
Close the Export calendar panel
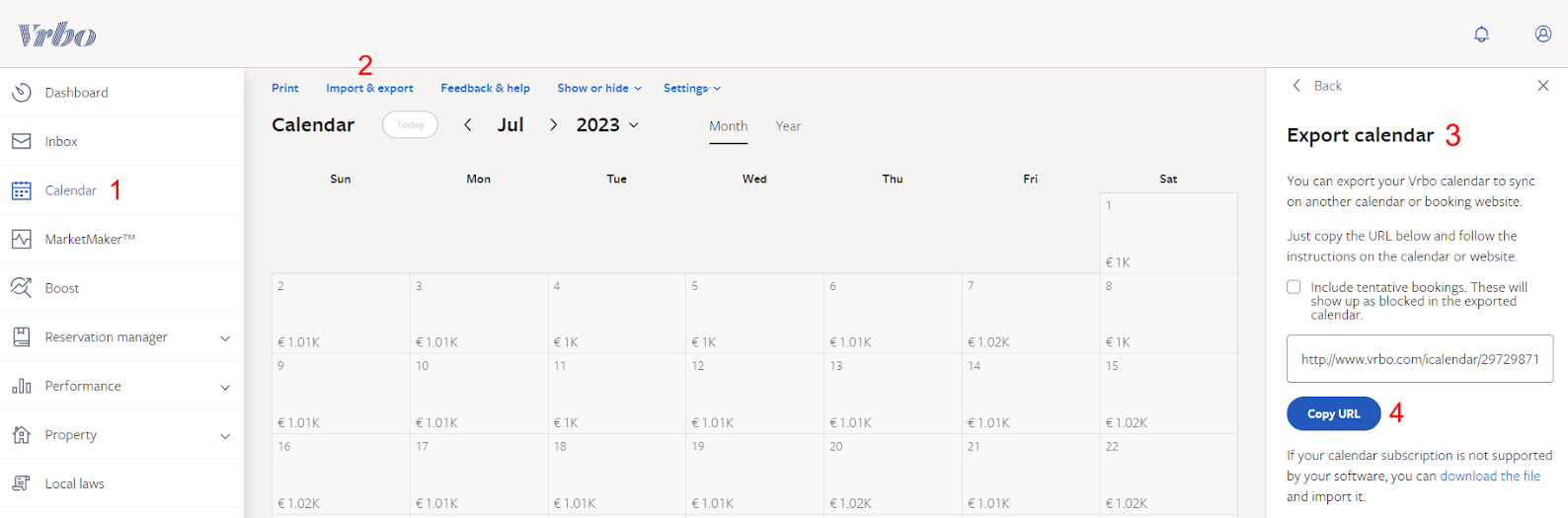1543,86
